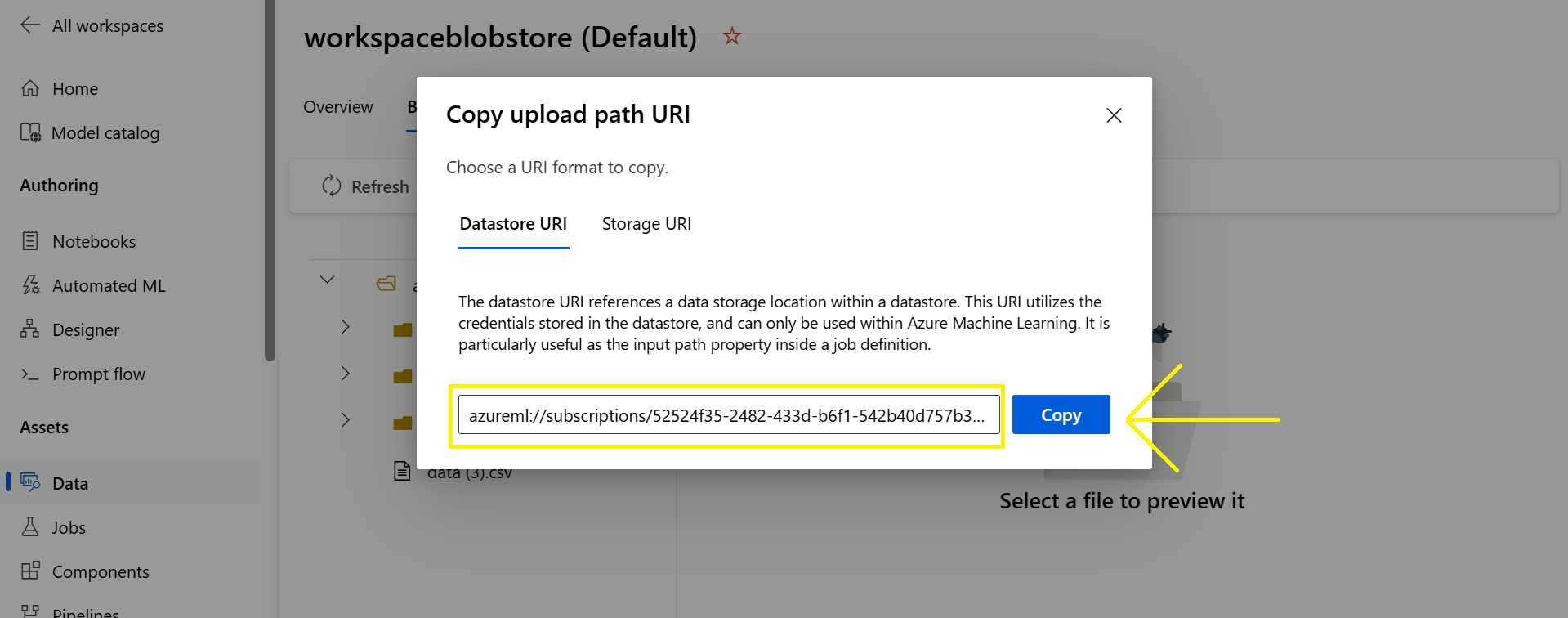Select the Notebooks icon
This screenshot has height=618, width=1568.
30,241
